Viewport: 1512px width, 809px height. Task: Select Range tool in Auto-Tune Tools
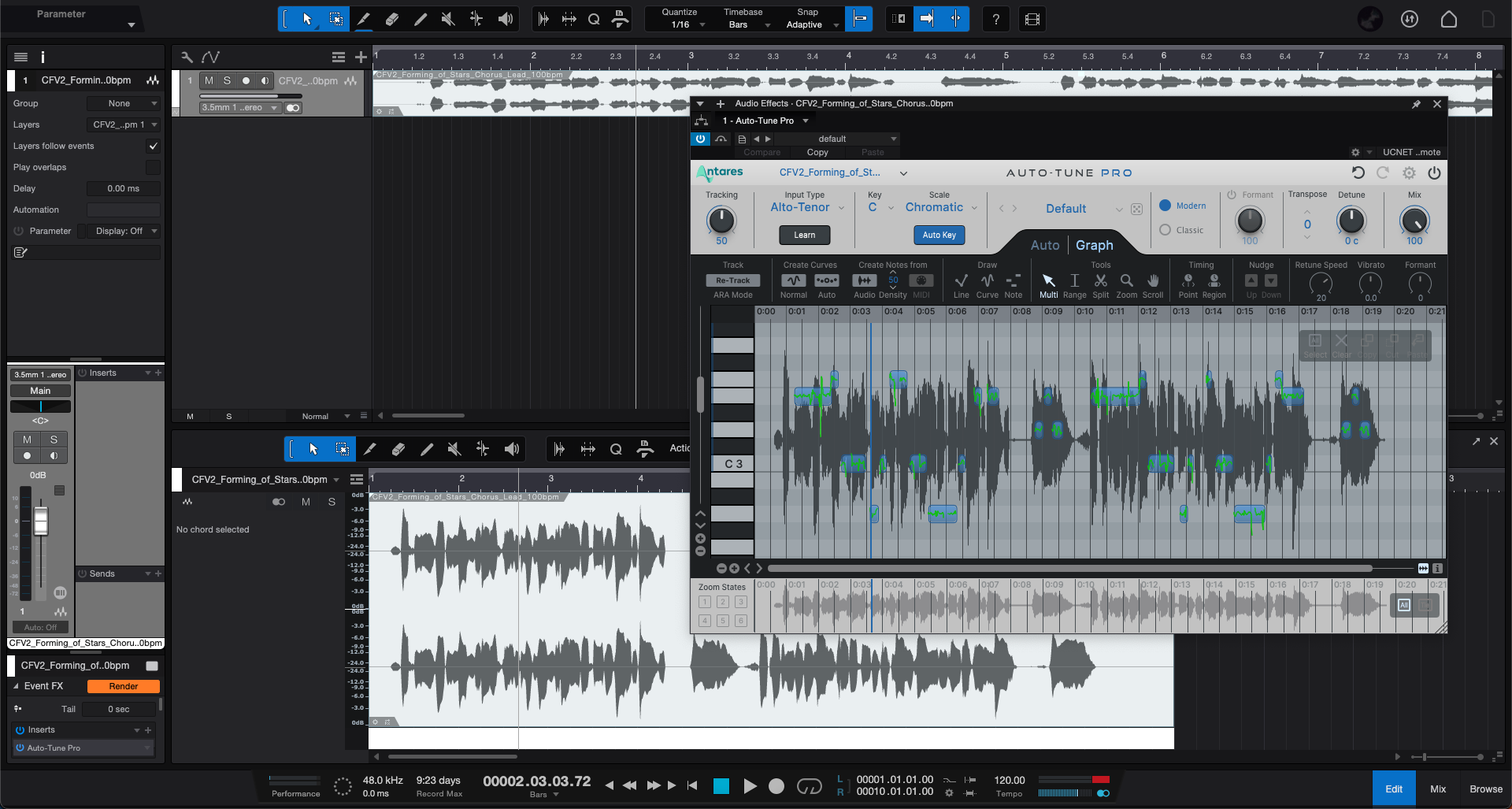point(1074,281)
